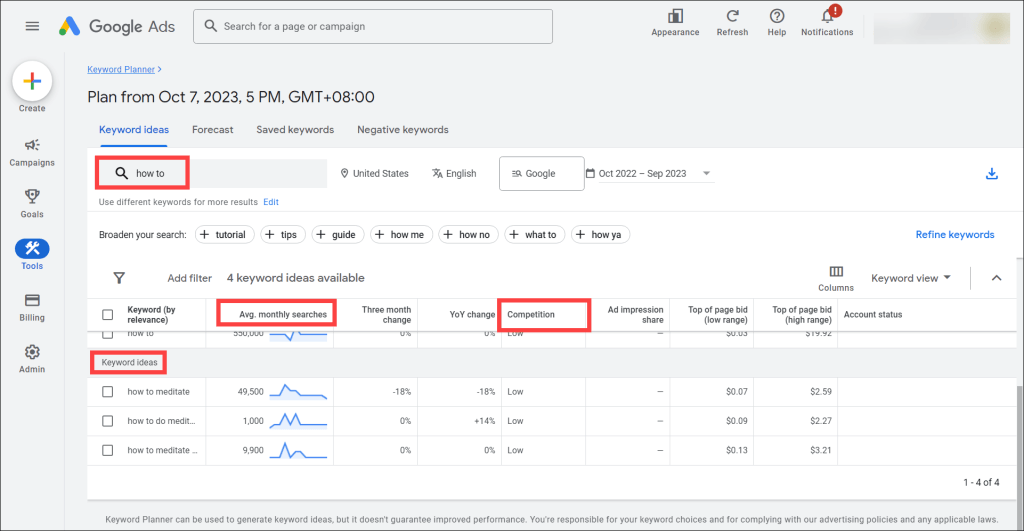Sort by Avg. monthly searches column
The height and width of the screenshot is (531, 1024).
(x=283, y=314)
